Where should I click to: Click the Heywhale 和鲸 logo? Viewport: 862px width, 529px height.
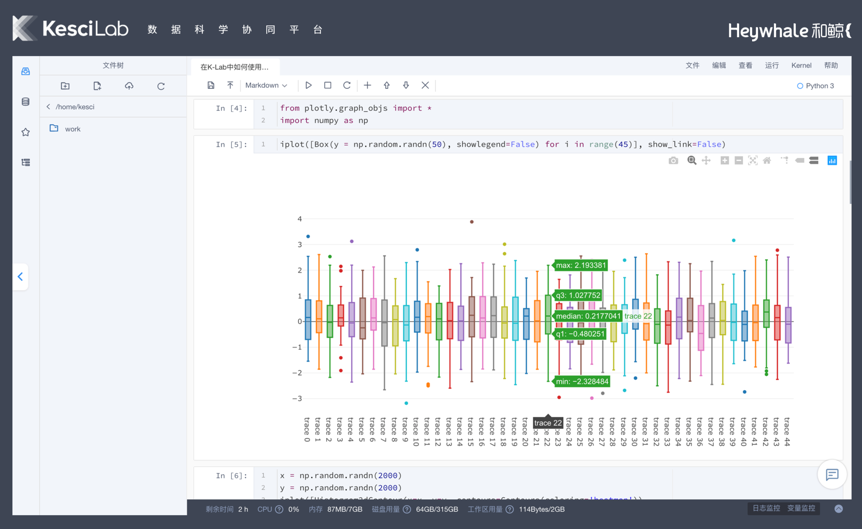[x=789, y=31]
